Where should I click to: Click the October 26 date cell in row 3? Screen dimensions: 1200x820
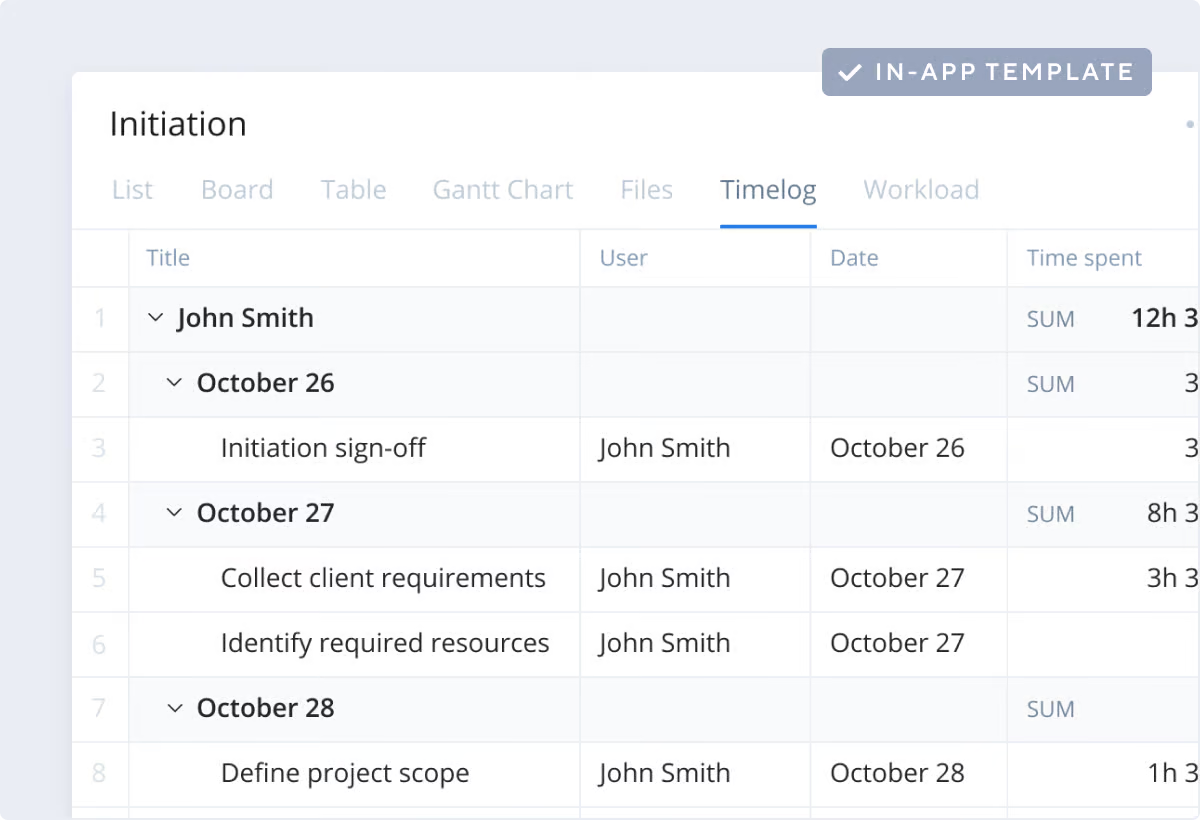click(x=908, y=449)
